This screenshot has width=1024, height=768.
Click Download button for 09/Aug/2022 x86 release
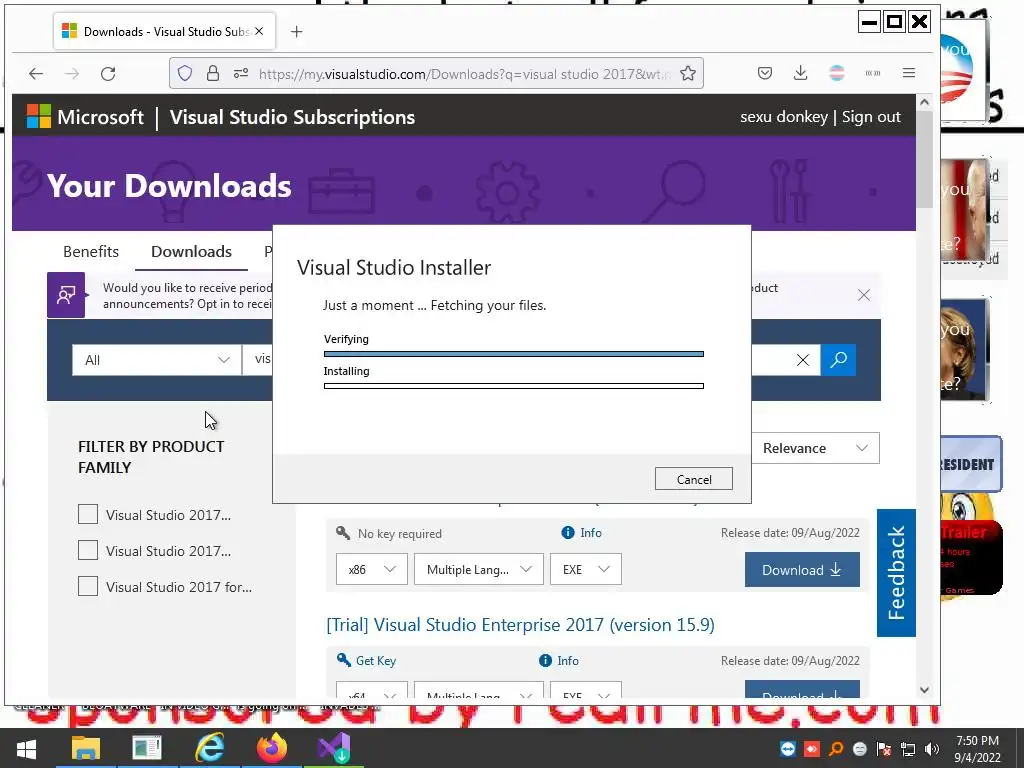802,569
